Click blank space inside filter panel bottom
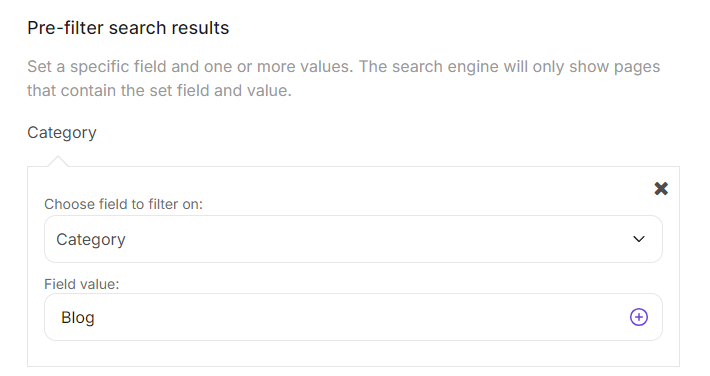 [353, 353]
